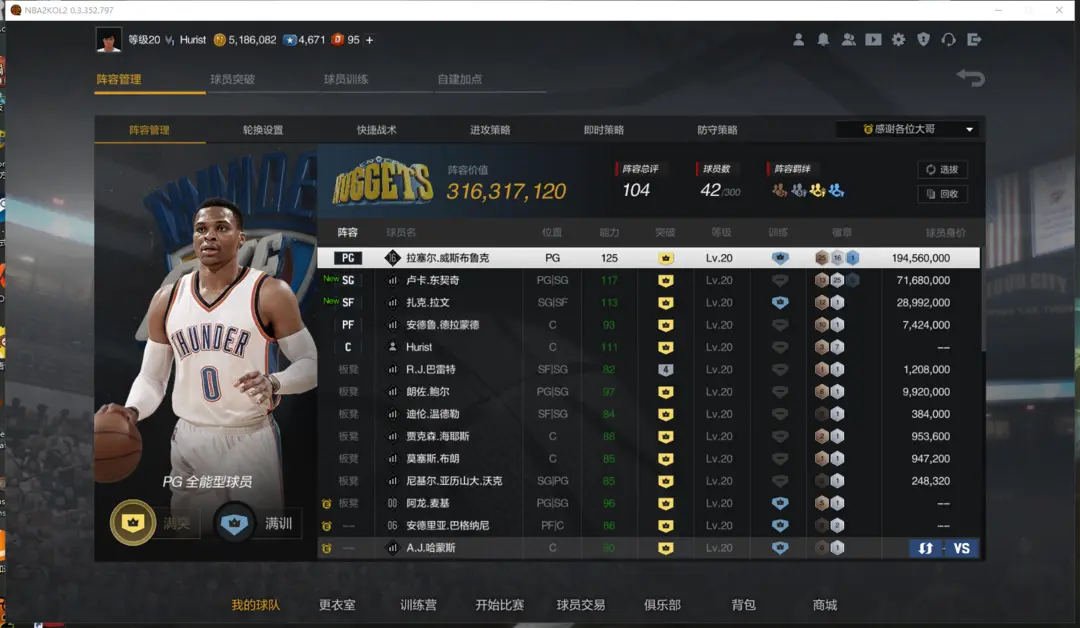Viewport: 1080px width, 628px height.
Task: Open 背包 in bottom navigation
Action: (743, 605)
